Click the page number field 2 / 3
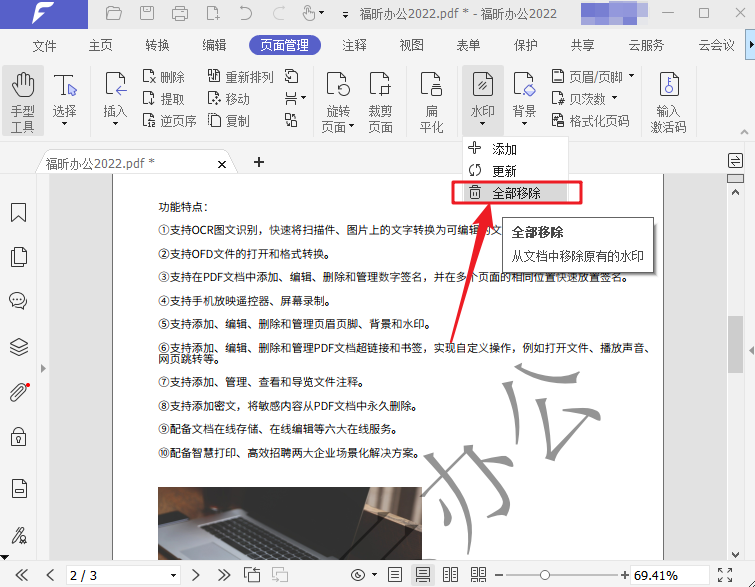The width and height of the screenshot is (755, 587). tap(122, 575)
